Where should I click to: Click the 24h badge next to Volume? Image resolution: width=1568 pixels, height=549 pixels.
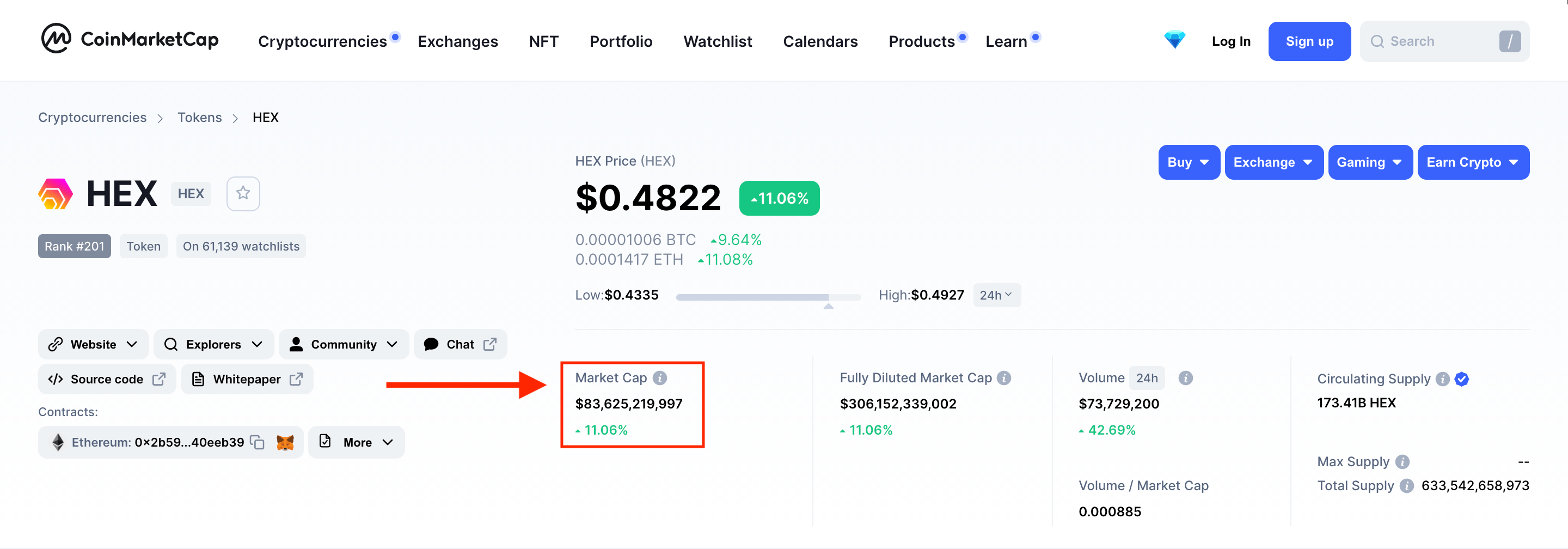click(x=1147, y=378)
